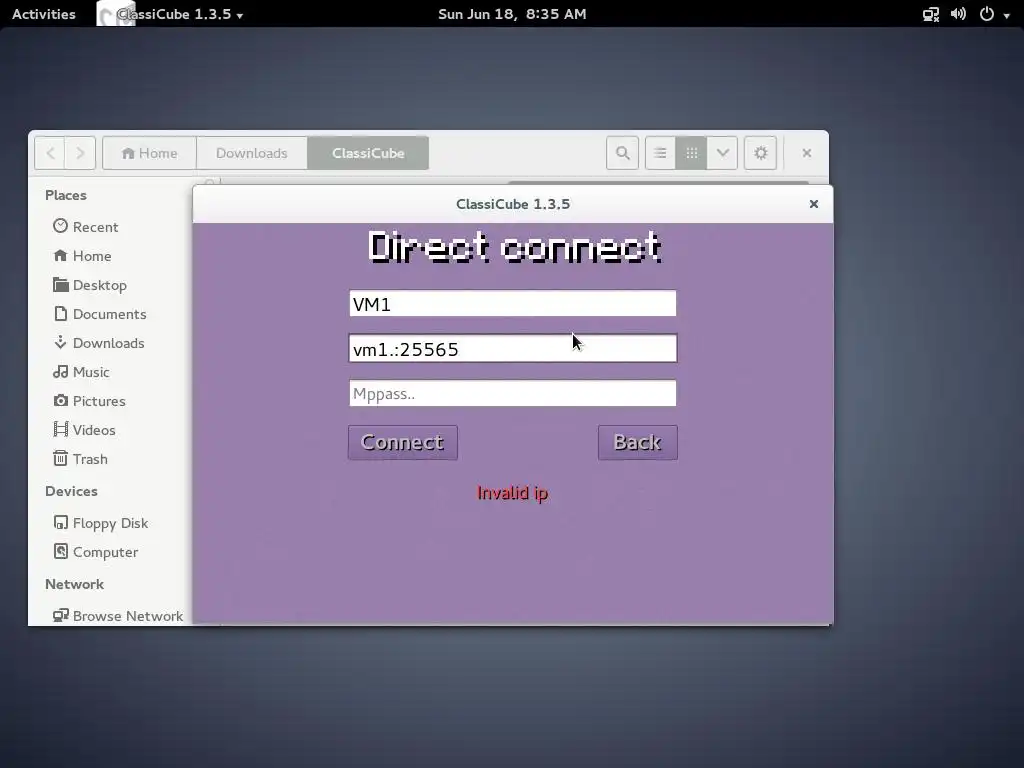
Task: Close the ClassiCube 1.3.5 dialog
Action: 813,204
